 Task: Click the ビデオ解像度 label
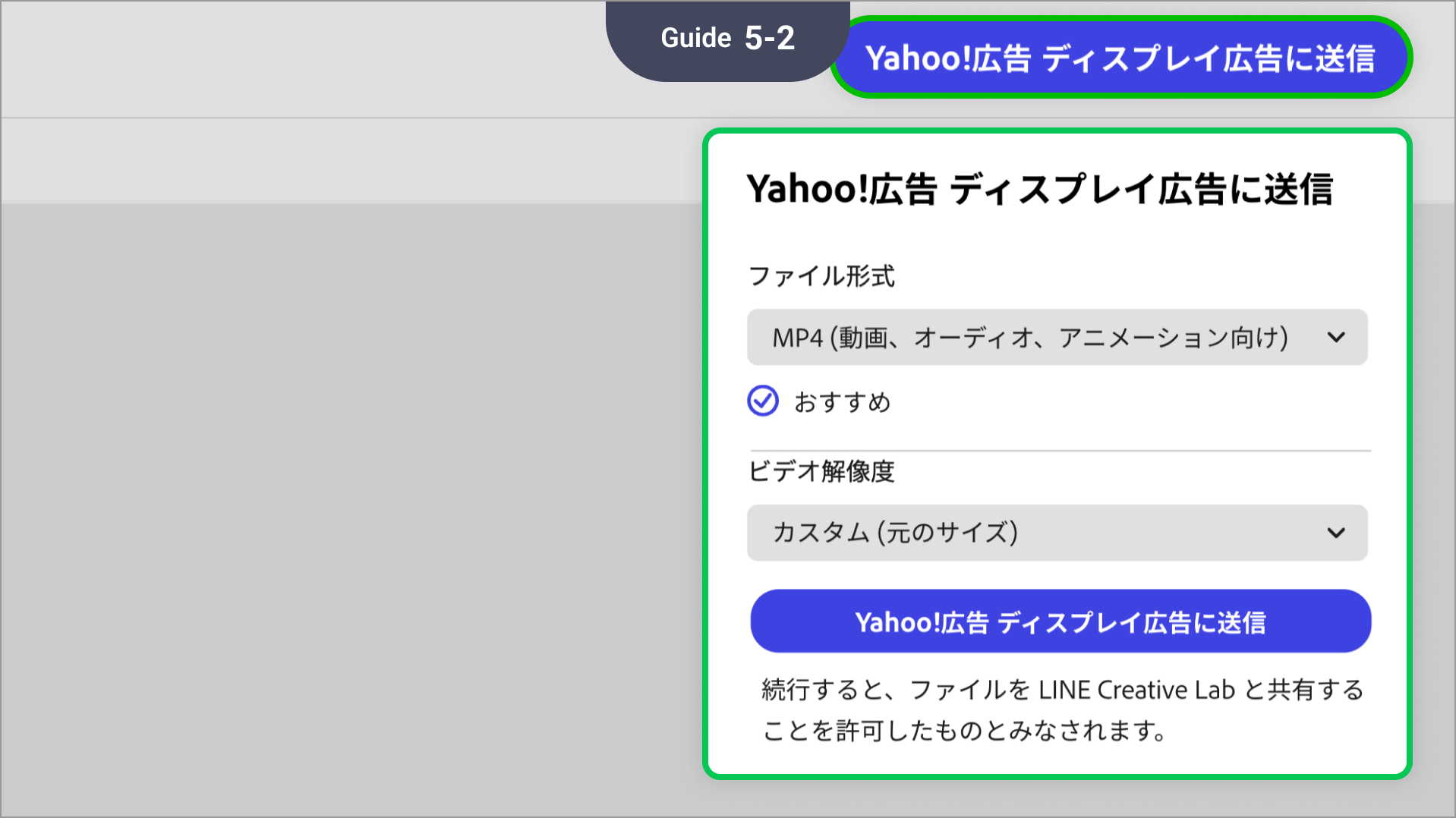coord(821,471)
